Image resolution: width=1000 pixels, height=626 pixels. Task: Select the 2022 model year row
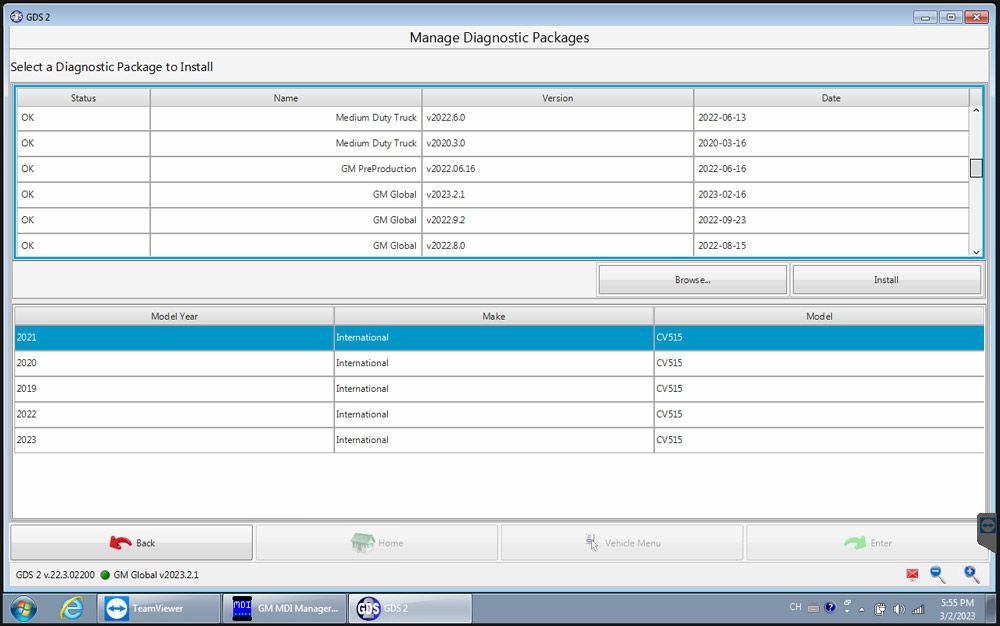(499, 414)
